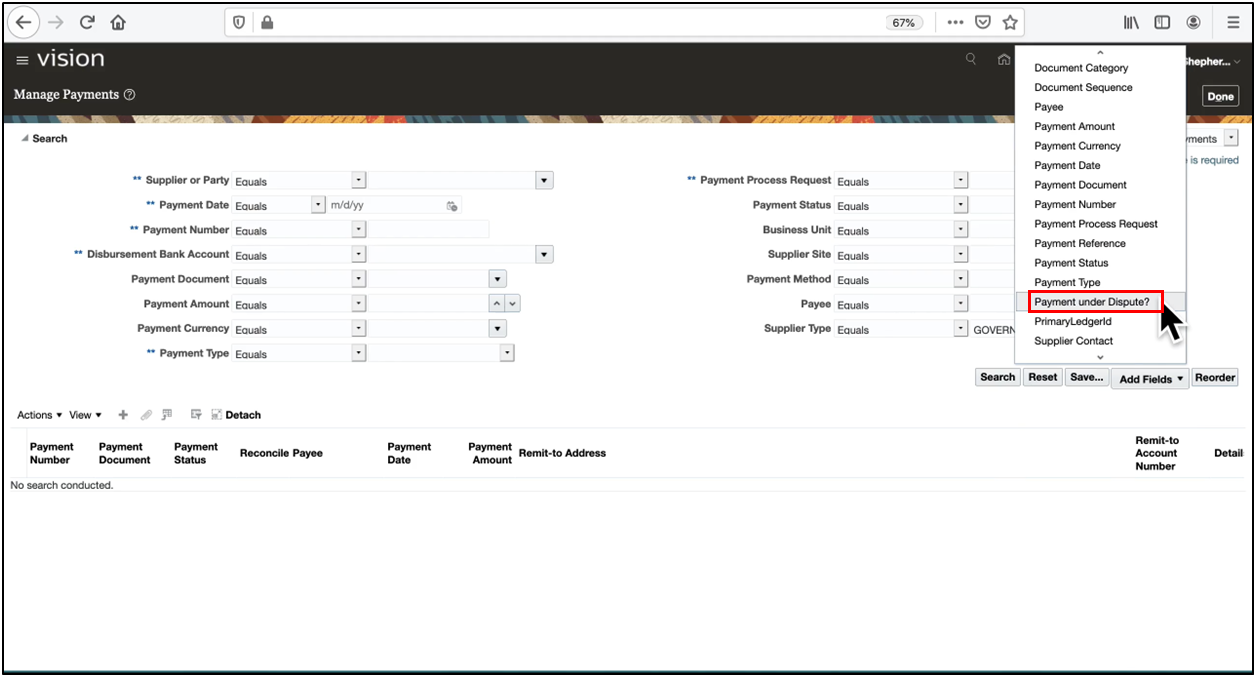Collapse the Search section
Screen dimensions: 1256x676
click(x=24, y=139)
